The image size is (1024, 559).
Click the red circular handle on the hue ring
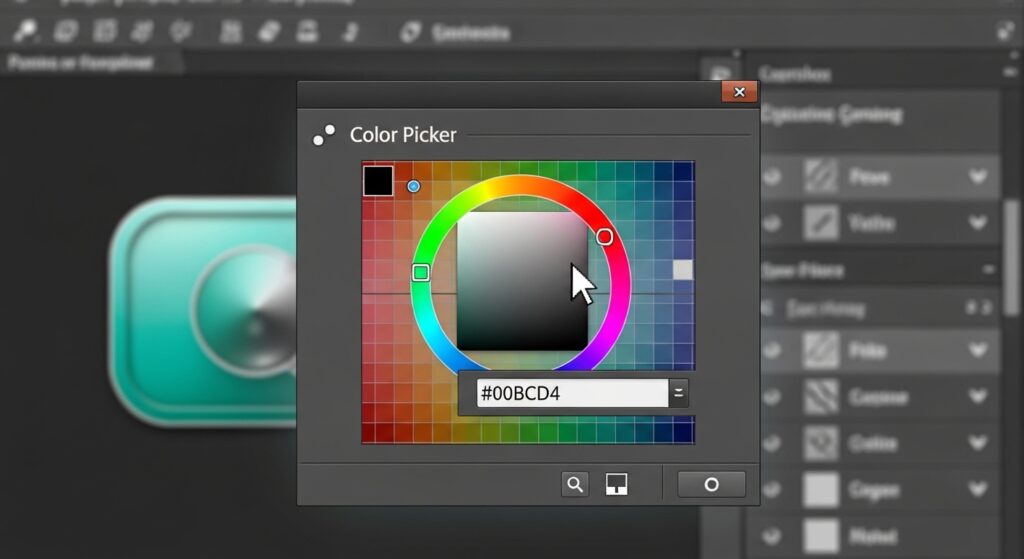(x=605, y=236)
